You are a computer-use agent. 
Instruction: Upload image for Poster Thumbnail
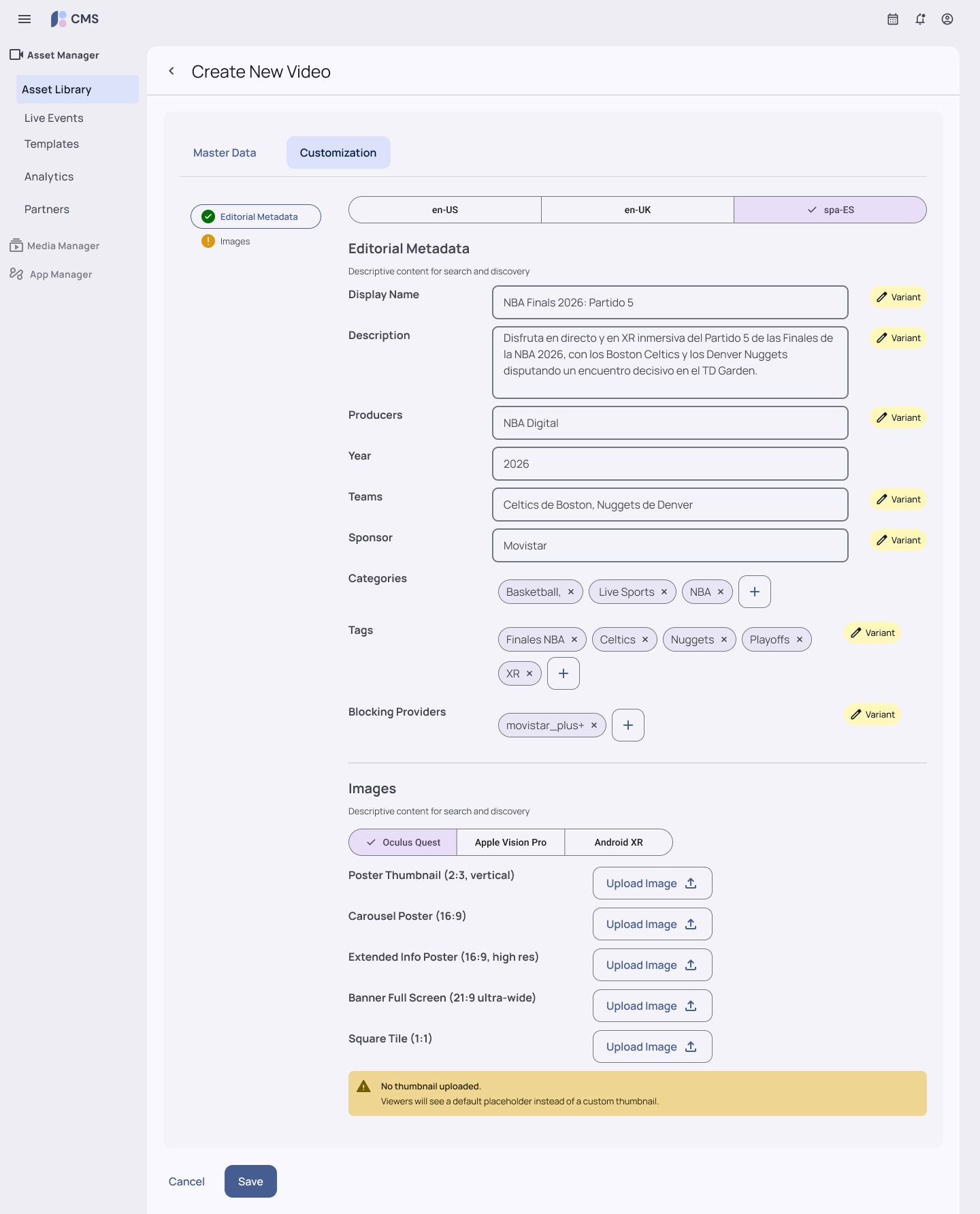click(x=653, y=883)
